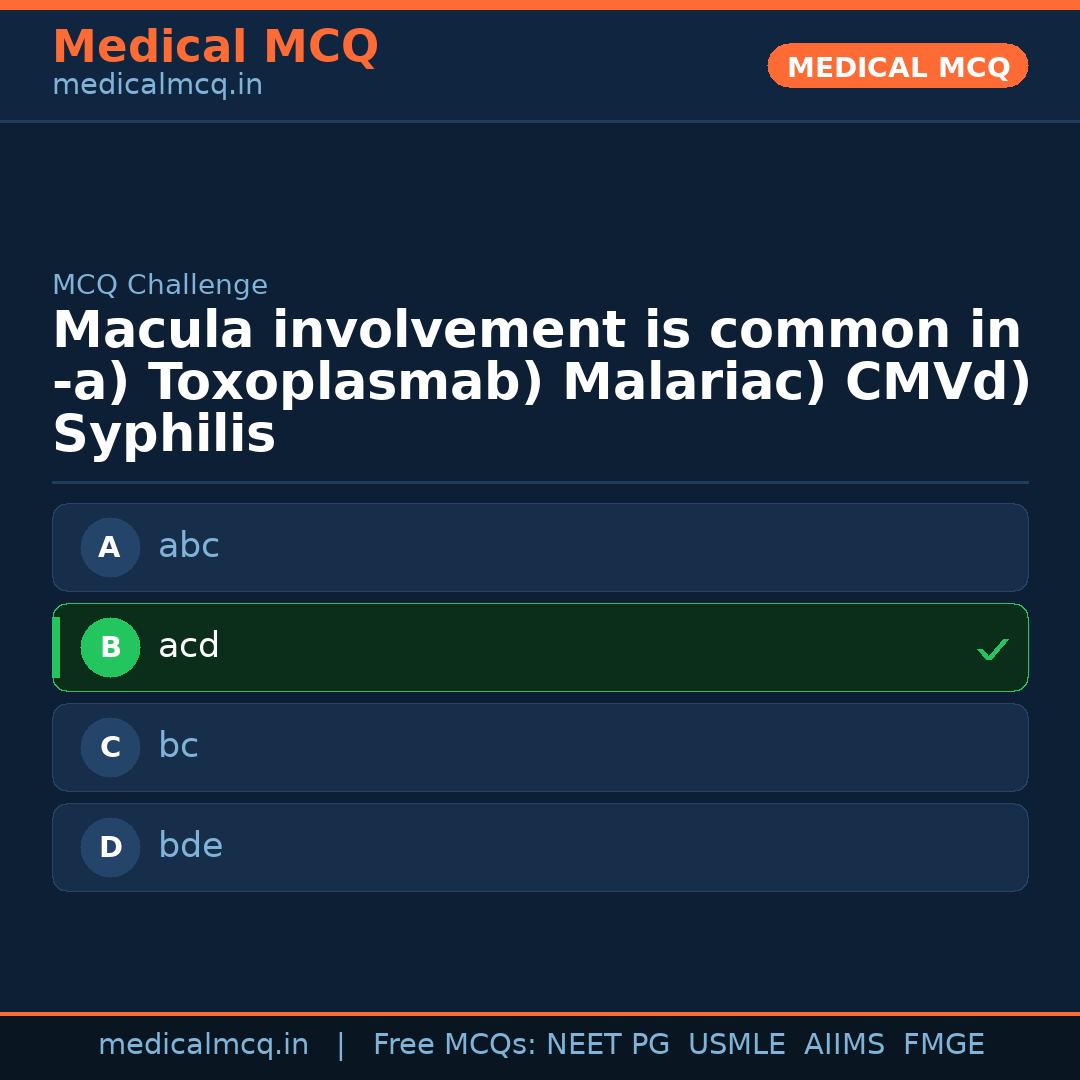Open the medicalmcq.in link in the header
This screenshot has width=1080, height=1080.
(x=157, y=85)
